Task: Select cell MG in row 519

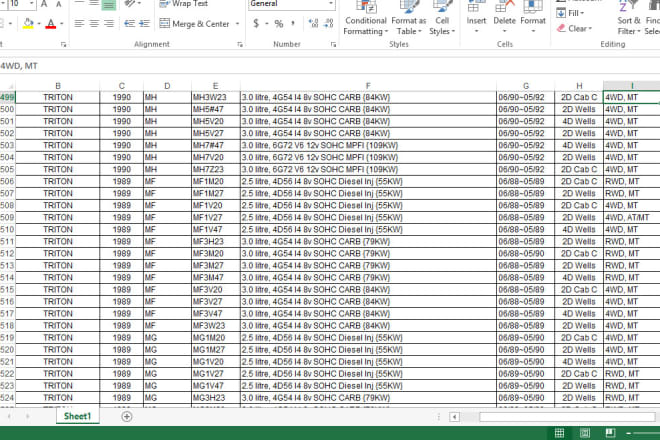Action: [x=167, y=338]
